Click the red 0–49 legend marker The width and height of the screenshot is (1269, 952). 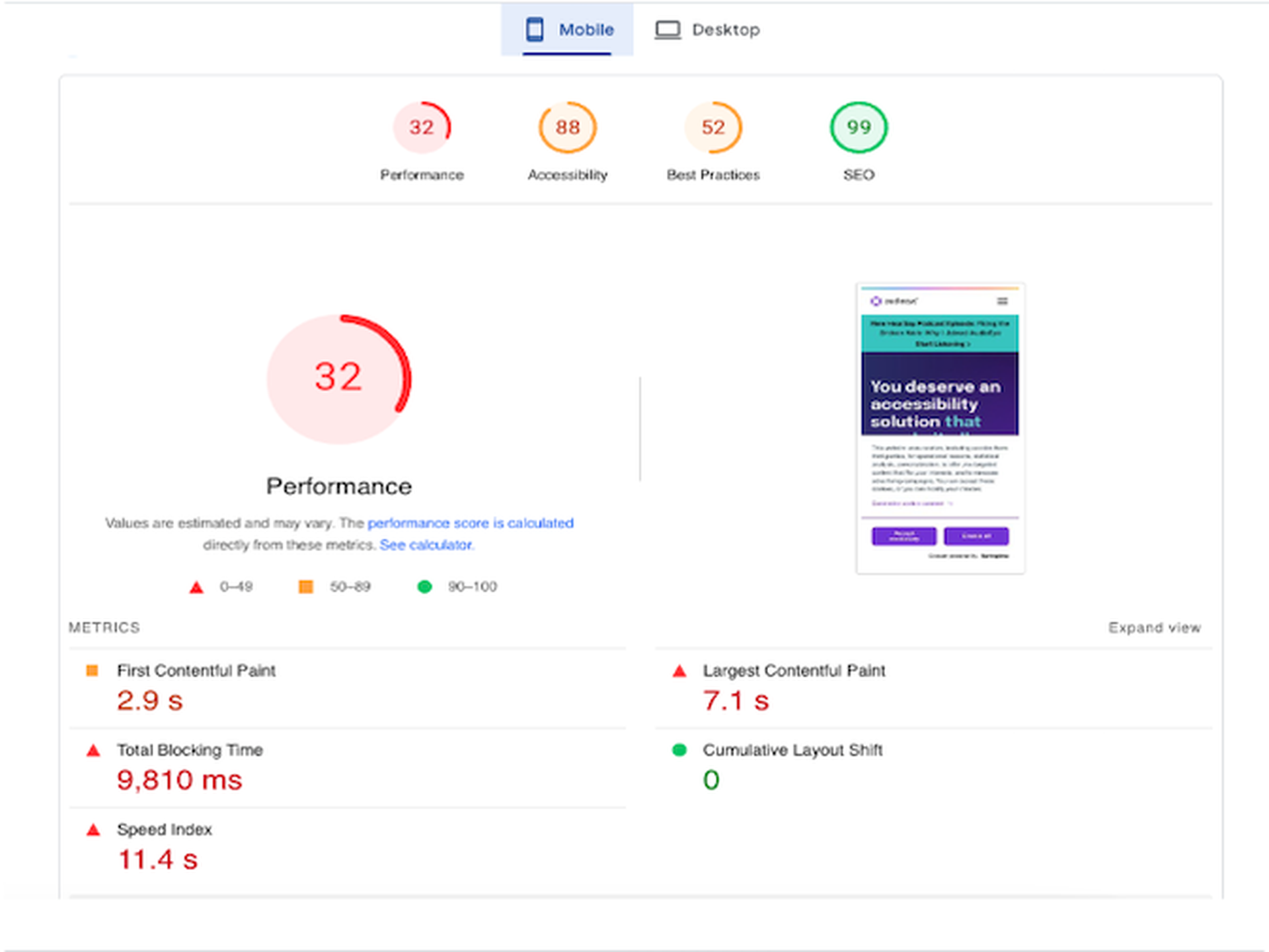(196, 587)
